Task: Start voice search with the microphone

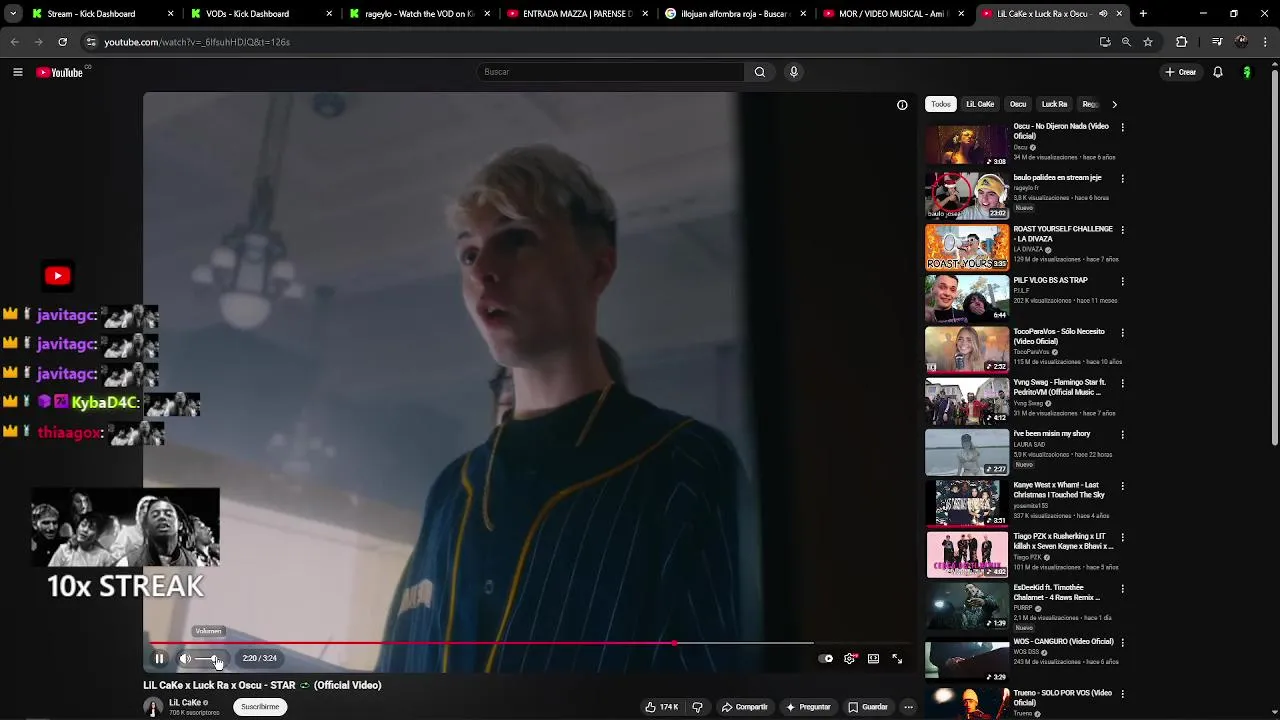Action: pyautogui.click(x=794, y=72)
